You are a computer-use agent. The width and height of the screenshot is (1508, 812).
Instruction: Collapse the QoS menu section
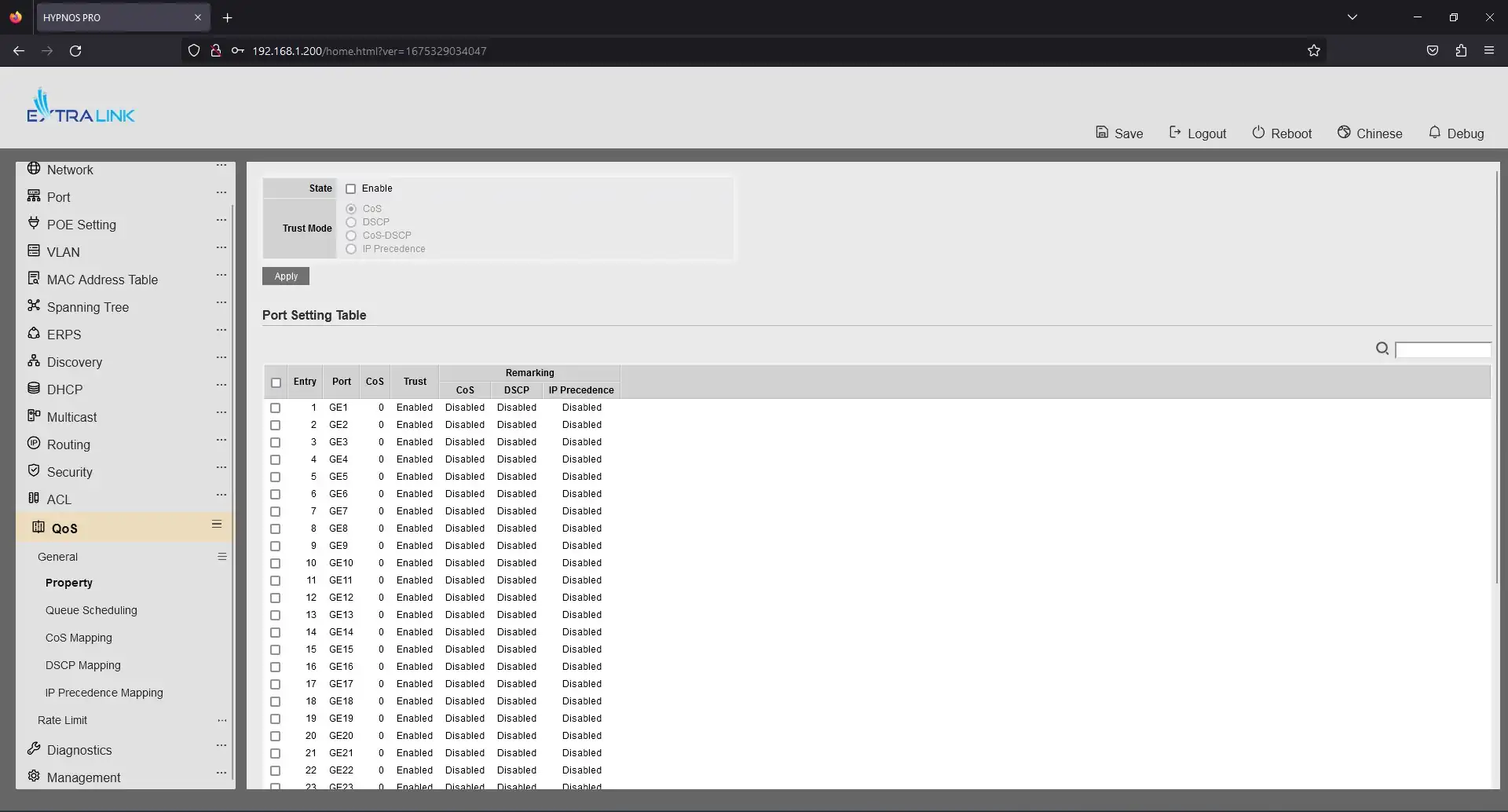click(x=217, y=525)
